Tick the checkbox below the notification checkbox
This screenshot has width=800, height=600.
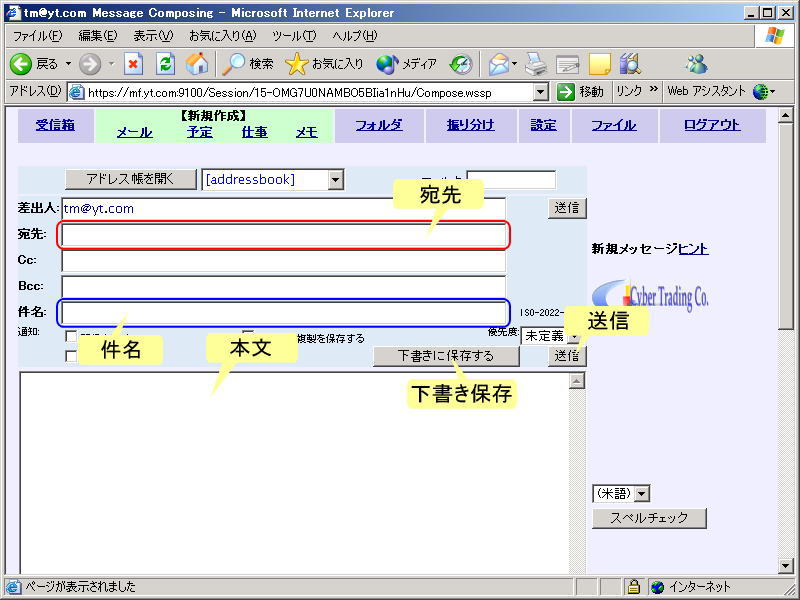coord(71,355)
